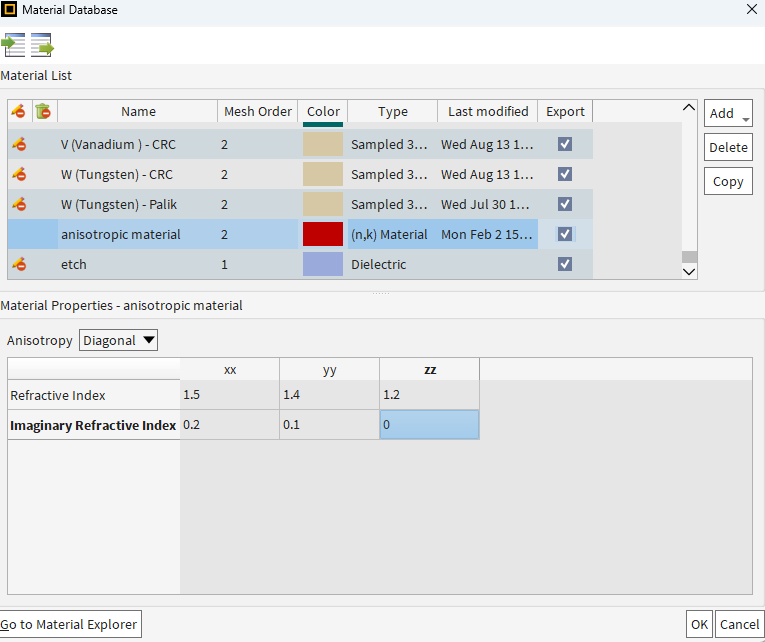Toggle Export checkbox for anisotropic material
Viewport: 765px width, 642px height.
(x=565, y=234)
